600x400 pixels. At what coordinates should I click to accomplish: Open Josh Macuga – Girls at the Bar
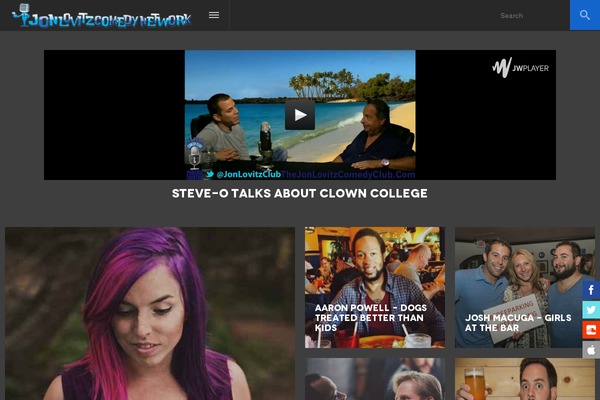[525, 287]
